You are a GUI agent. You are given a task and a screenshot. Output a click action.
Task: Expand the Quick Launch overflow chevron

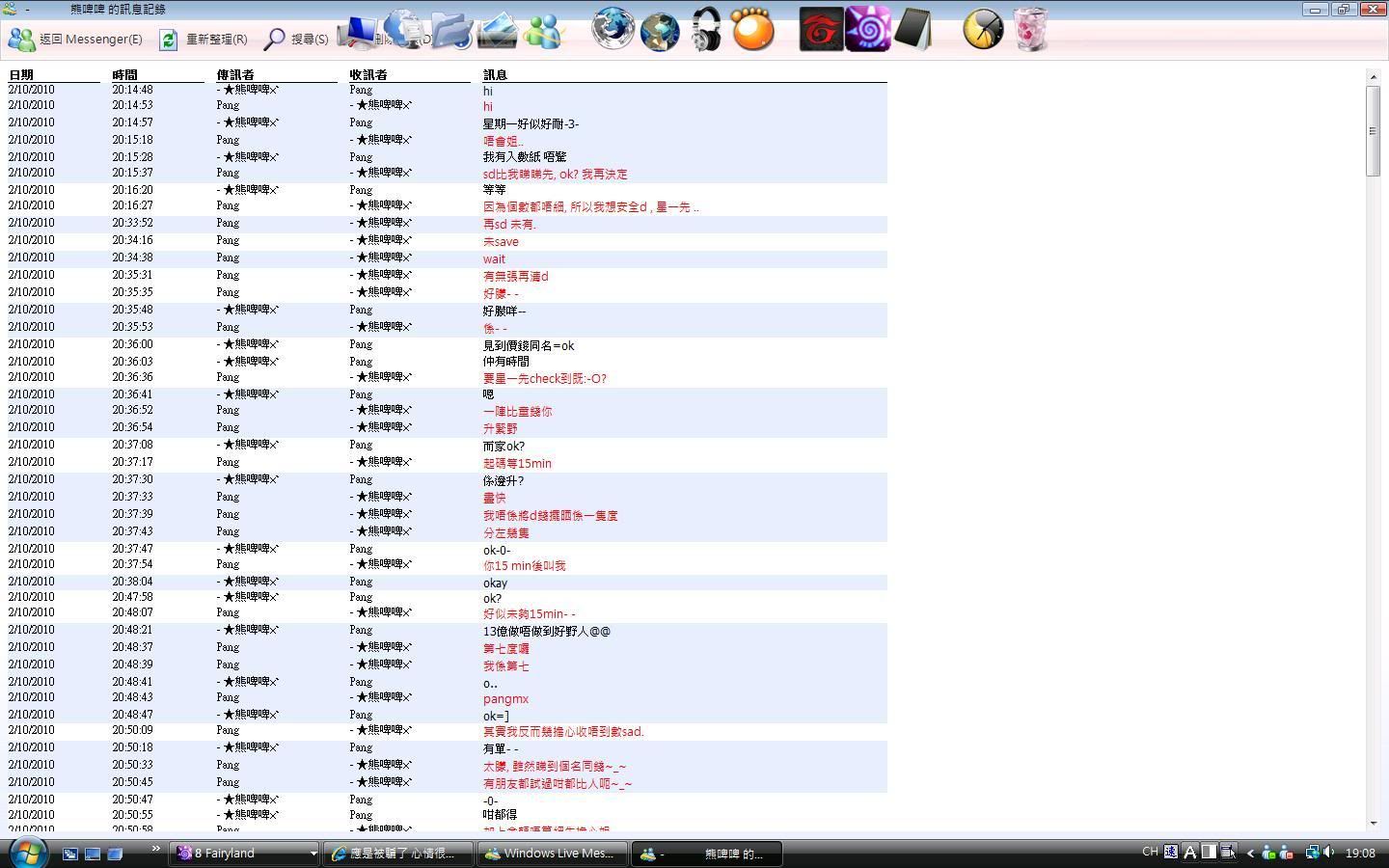point(154,850)
